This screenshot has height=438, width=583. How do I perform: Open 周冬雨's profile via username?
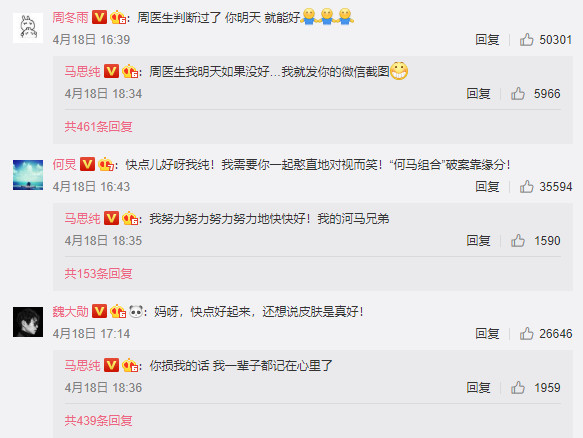click(71, 17)
